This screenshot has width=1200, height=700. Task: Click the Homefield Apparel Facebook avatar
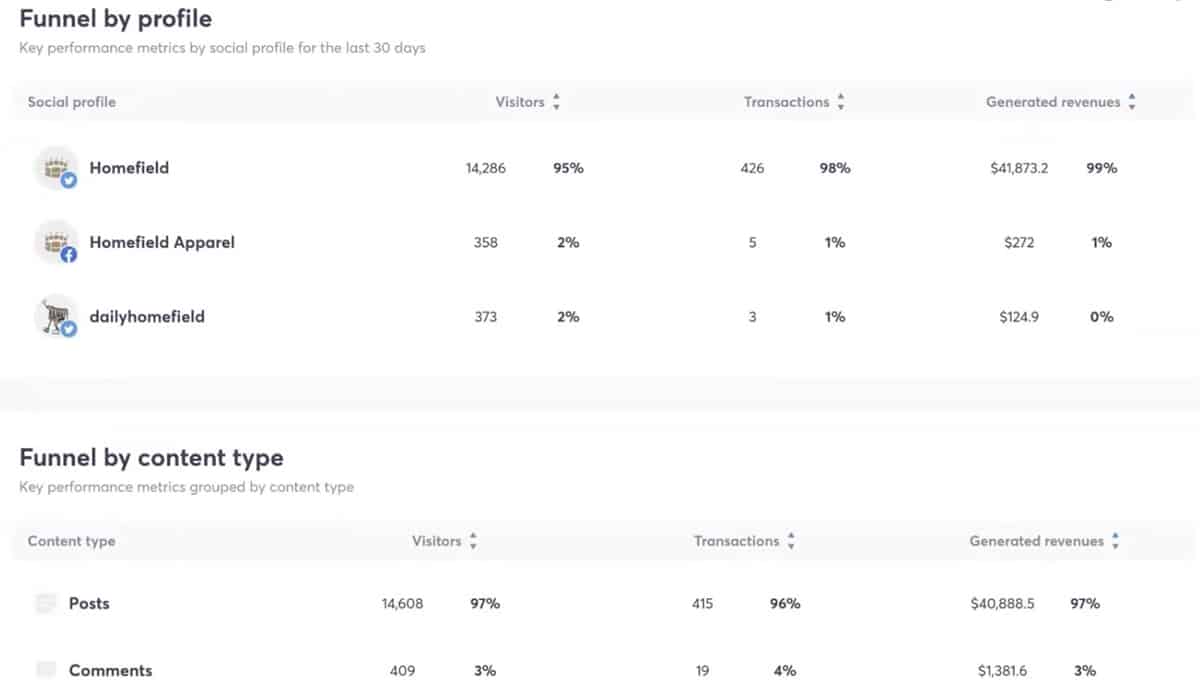56,242
